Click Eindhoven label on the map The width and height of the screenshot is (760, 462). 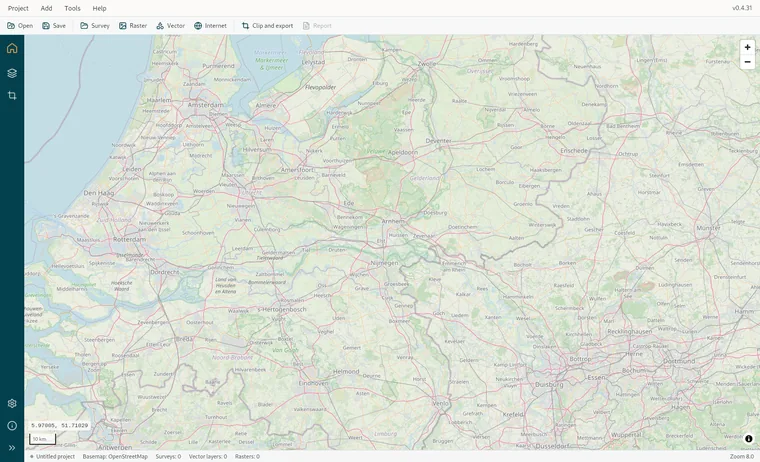(313, 383)
